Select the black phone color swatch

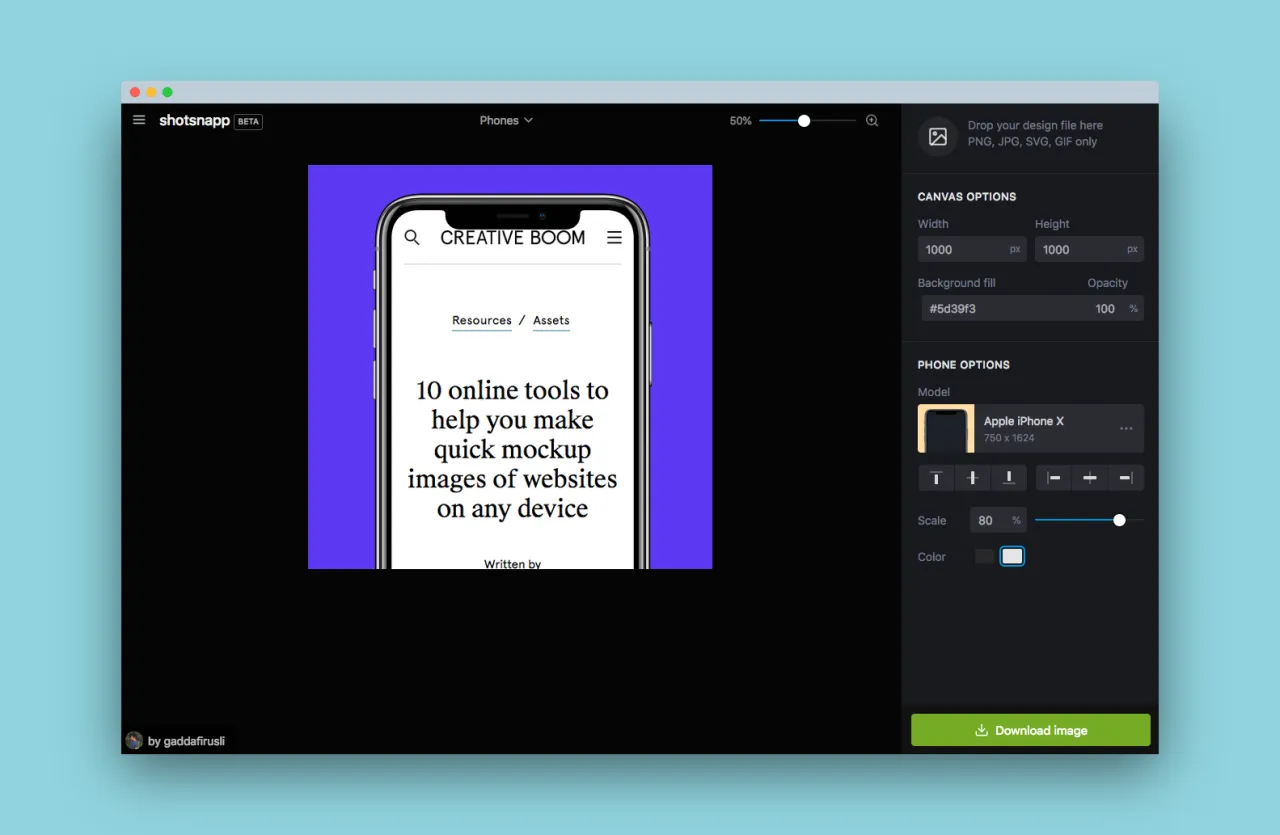pos(985,556)
